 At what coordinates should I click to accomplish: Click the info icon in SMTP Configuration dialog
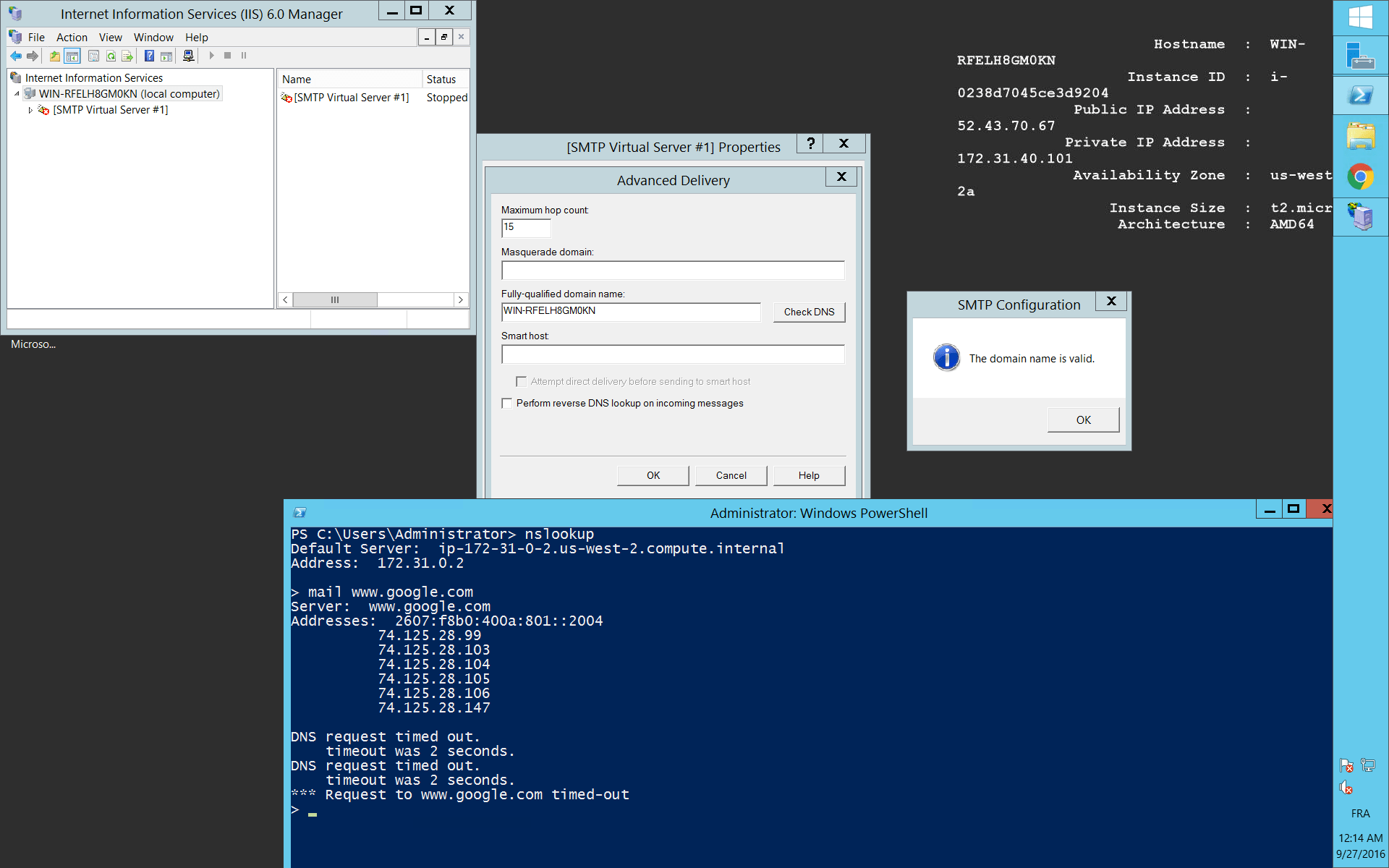click(x=946, y=357)
